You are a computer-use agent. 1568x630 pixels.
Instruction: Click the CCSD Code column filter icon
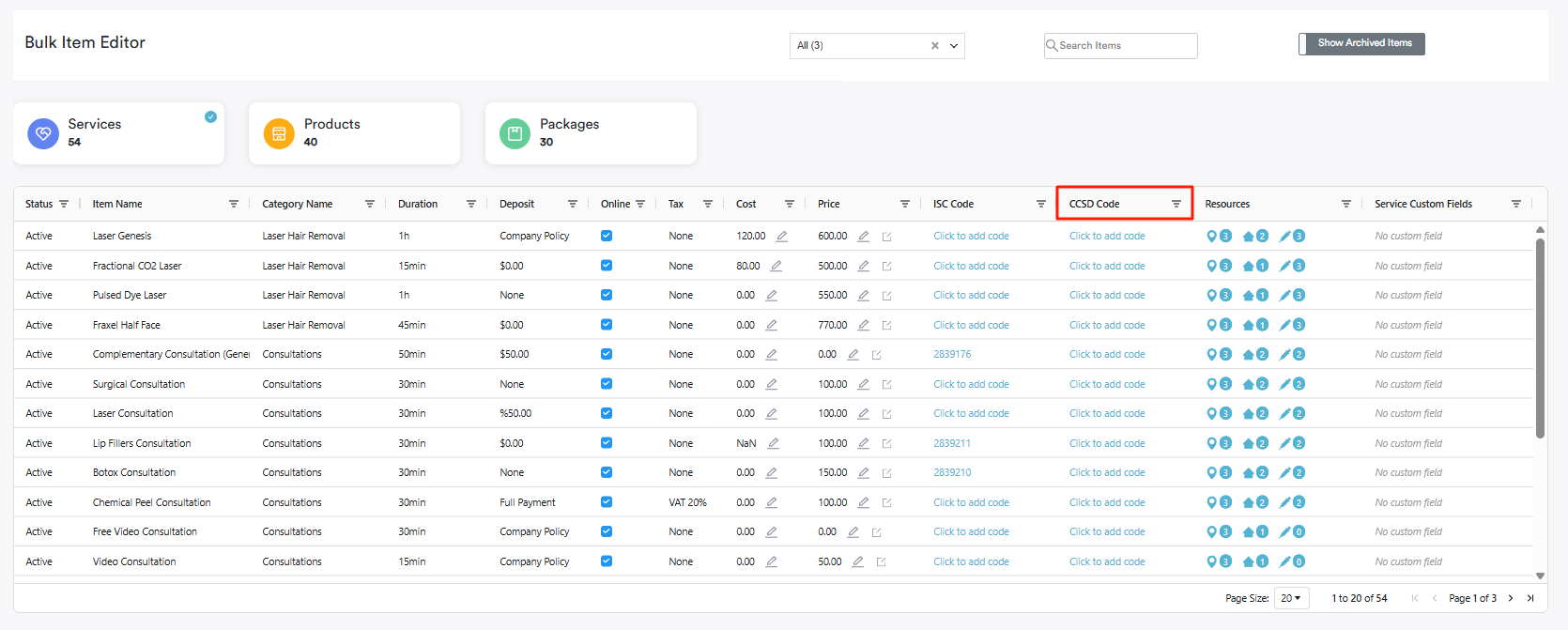(x=1176, y=204)
